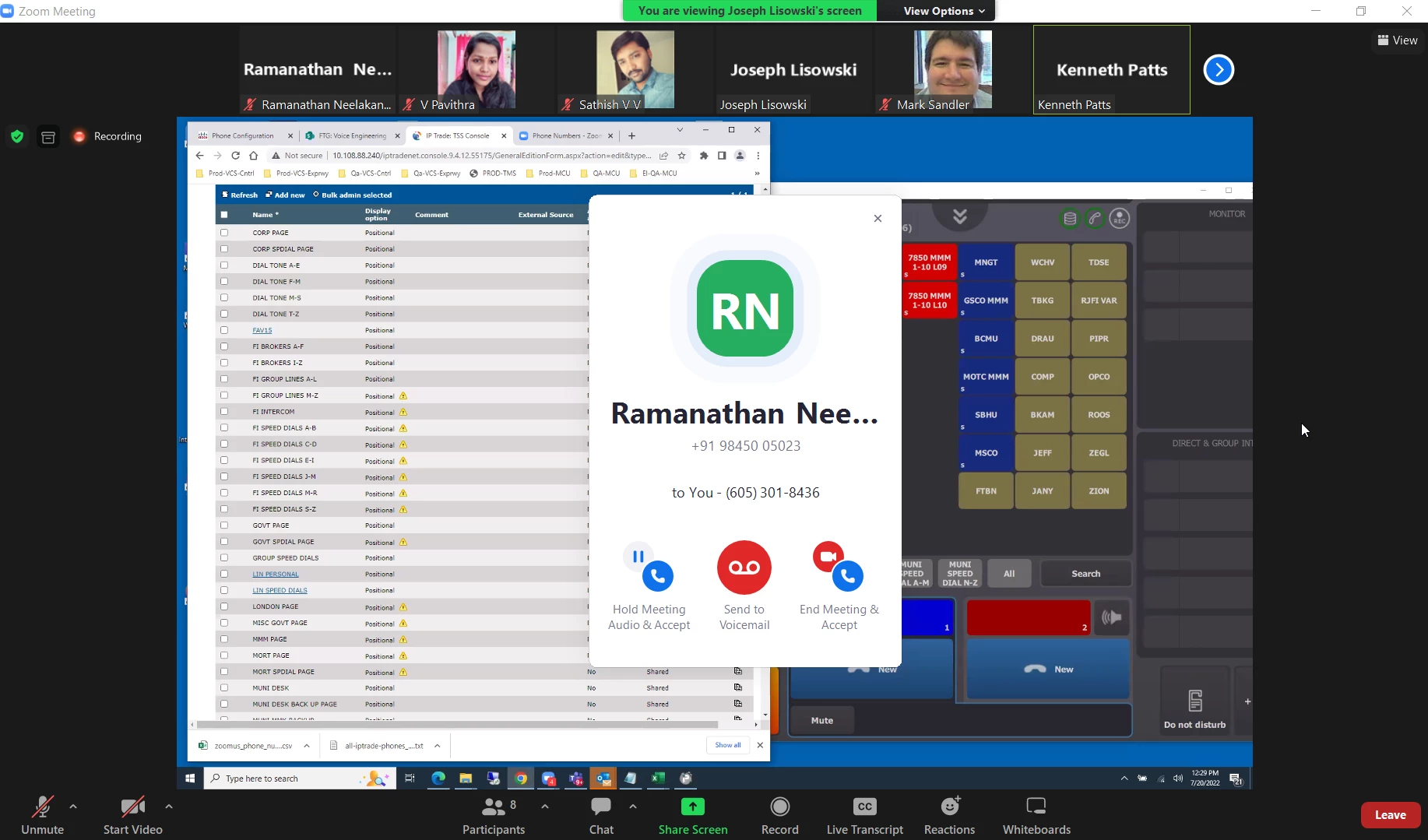Click the blue MNGT line key
1428x840 pixels.
[x=986, y=262]
